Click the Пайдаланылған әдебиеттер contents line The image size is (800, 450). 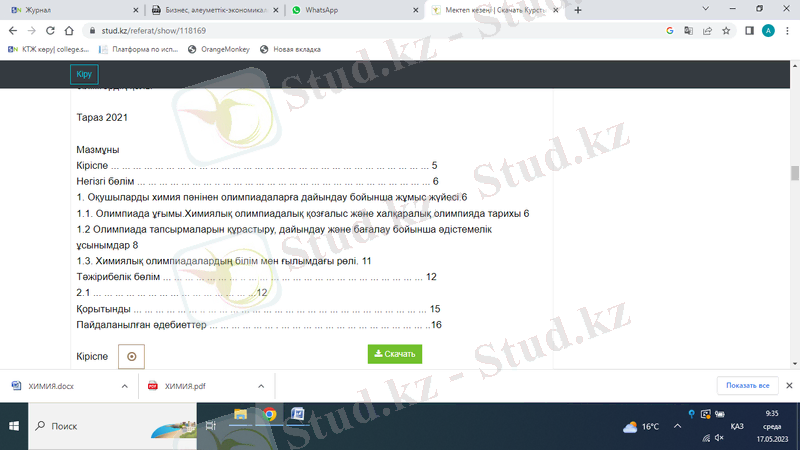[x=259, y=324]
